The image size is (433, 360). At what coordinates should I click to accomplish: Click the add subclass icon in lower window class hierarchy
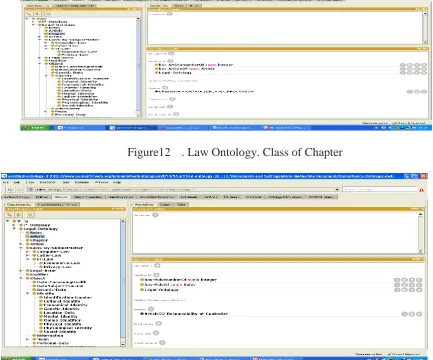click(x=10, y=215)
